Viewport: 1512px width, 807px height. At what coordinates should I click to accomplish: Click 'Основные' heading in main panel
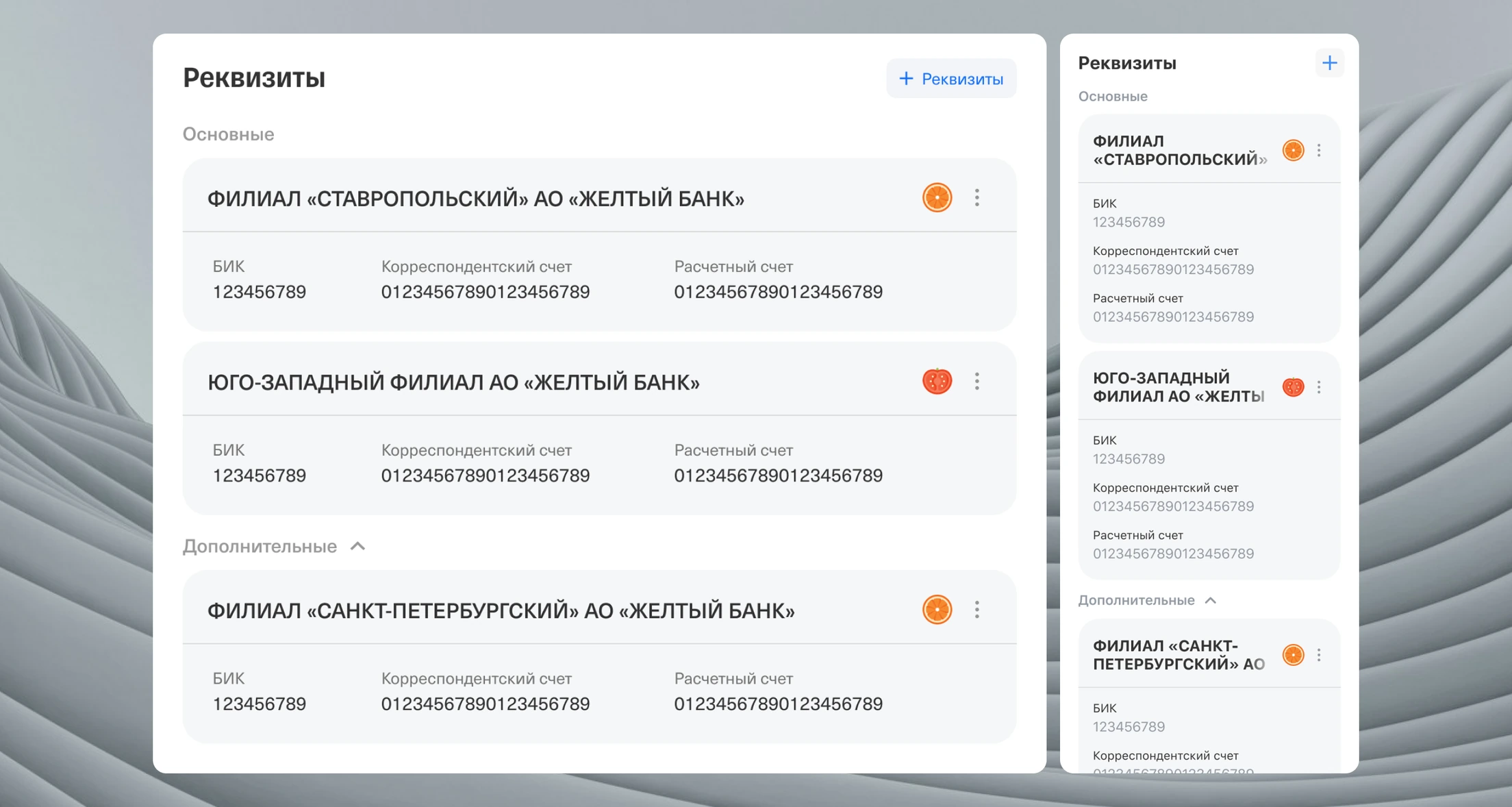(x=228, y=134)
